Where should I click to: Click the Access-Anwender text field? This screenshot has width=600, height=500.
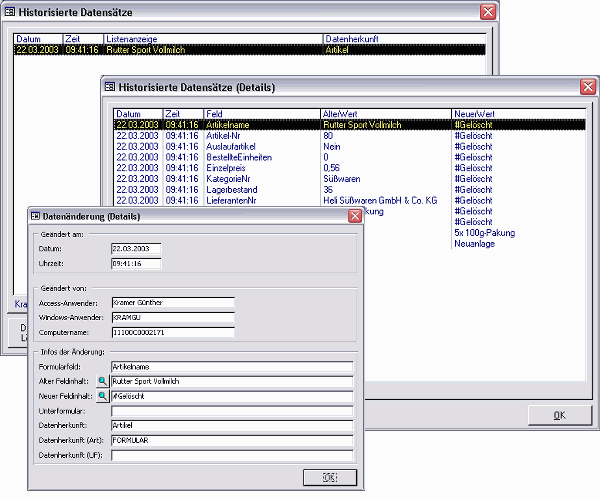tap(171, 303)
